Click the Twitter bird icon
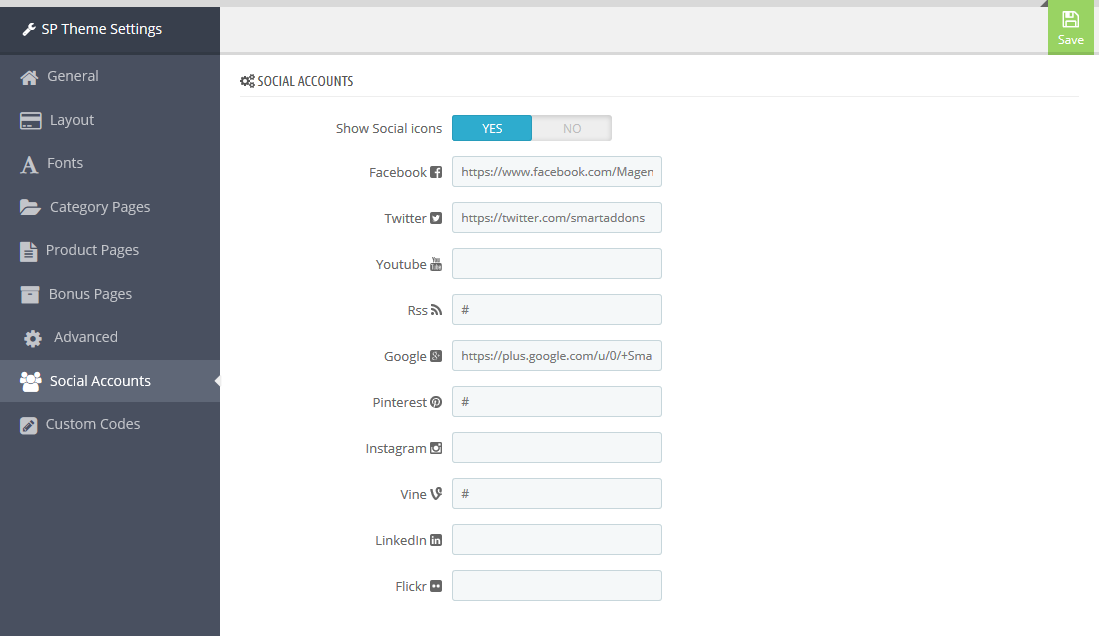1099x636 pixels. tap(436, 218)
